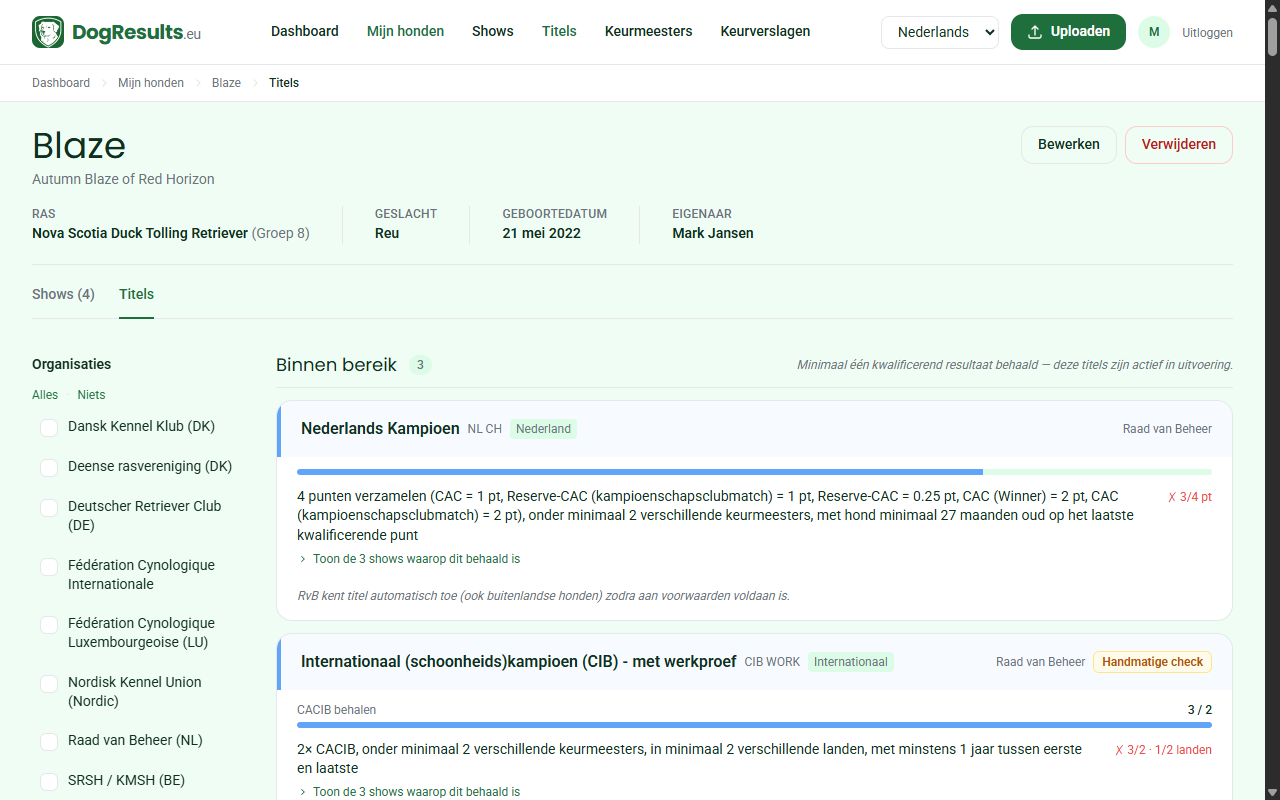Click the Verwijderen button
Image resolution: width=1280 pixels, height=800 pixels.
tap(1179, 145)
